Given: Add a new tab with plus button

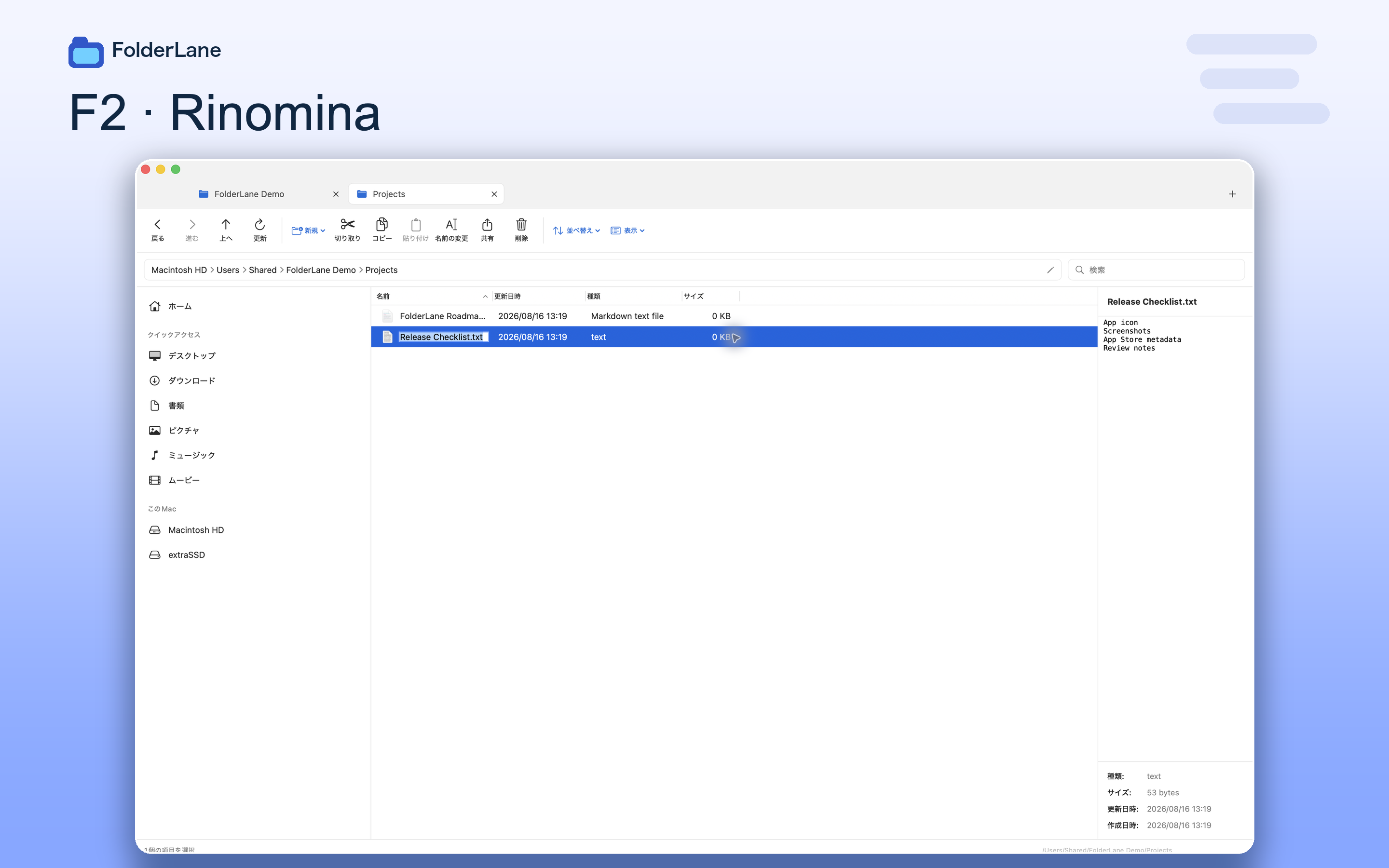Looking at the screenshot, I should pos(1232,194).
